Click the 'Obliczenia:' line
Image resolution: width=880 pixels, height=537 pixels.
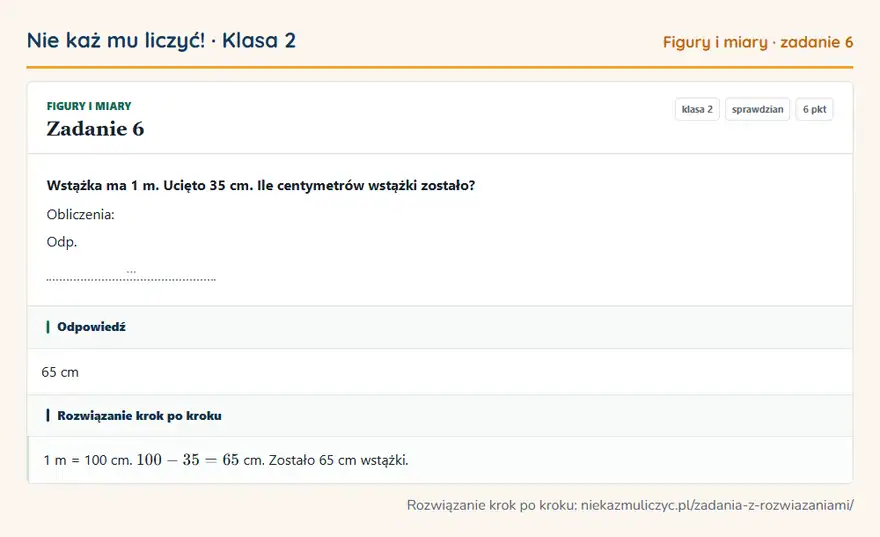(80, 214)
